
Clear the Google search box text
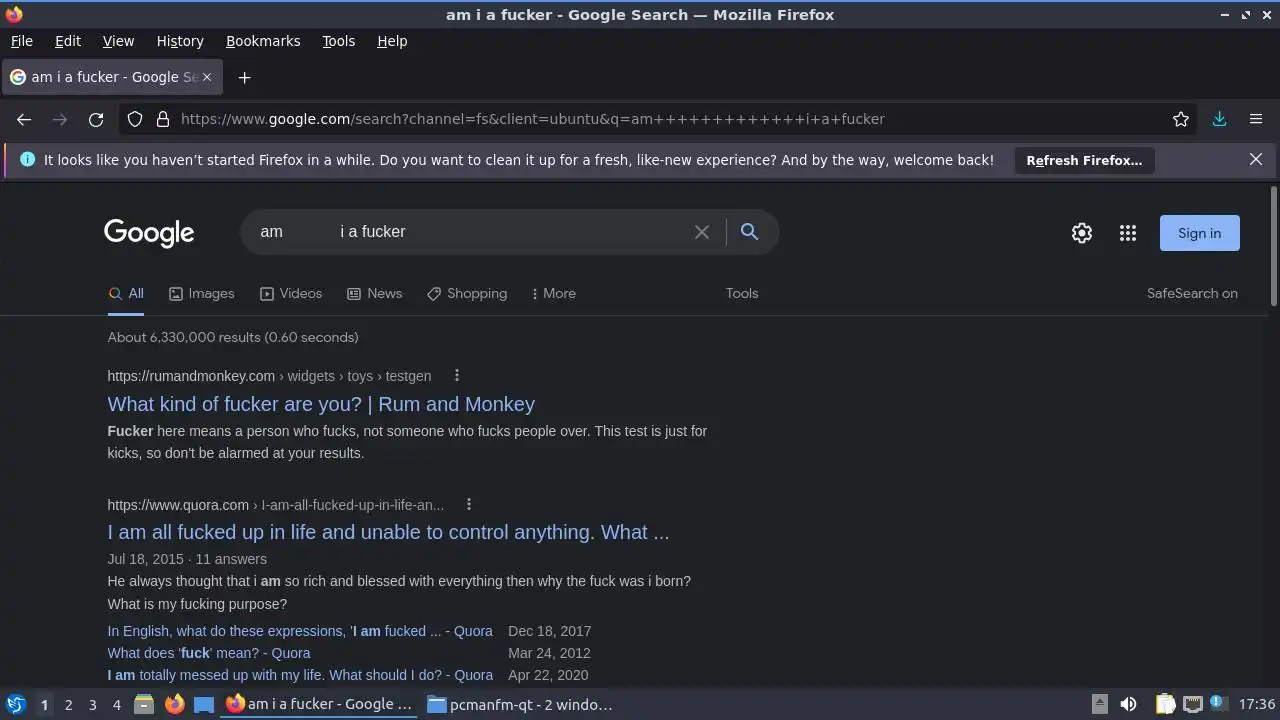702,232
